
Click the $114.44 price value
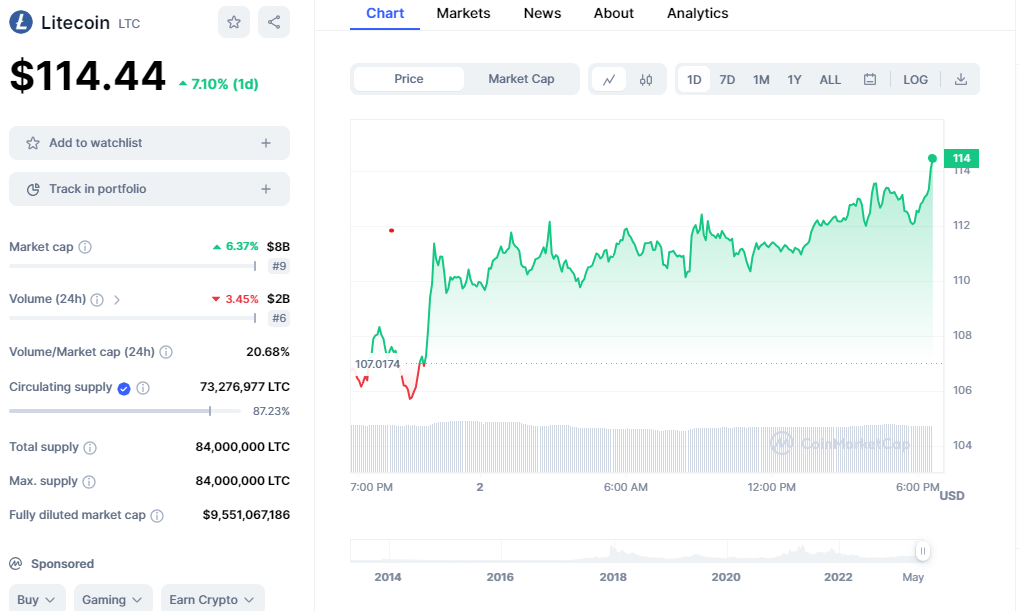click(x=88, y=76)
